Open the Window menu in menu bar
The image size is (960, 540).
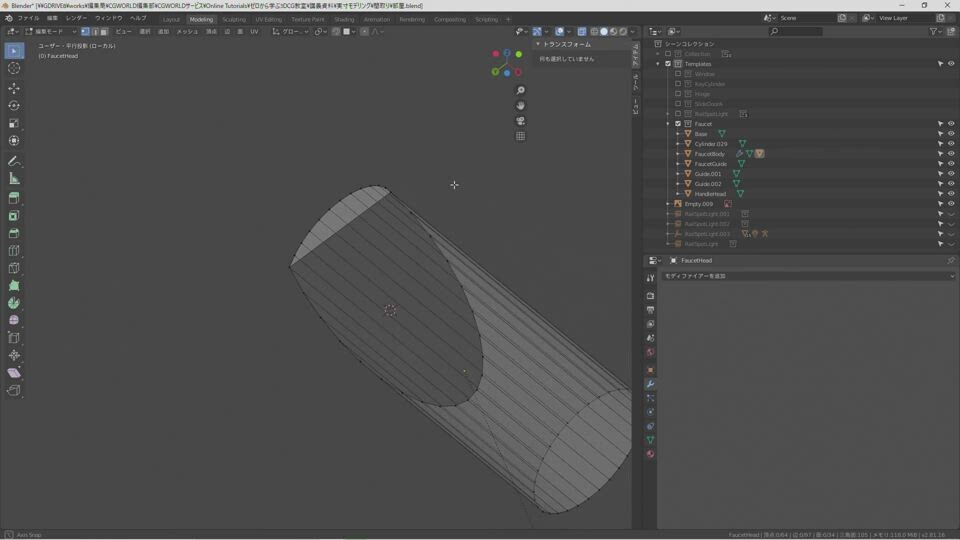click(x=108, y=18)
